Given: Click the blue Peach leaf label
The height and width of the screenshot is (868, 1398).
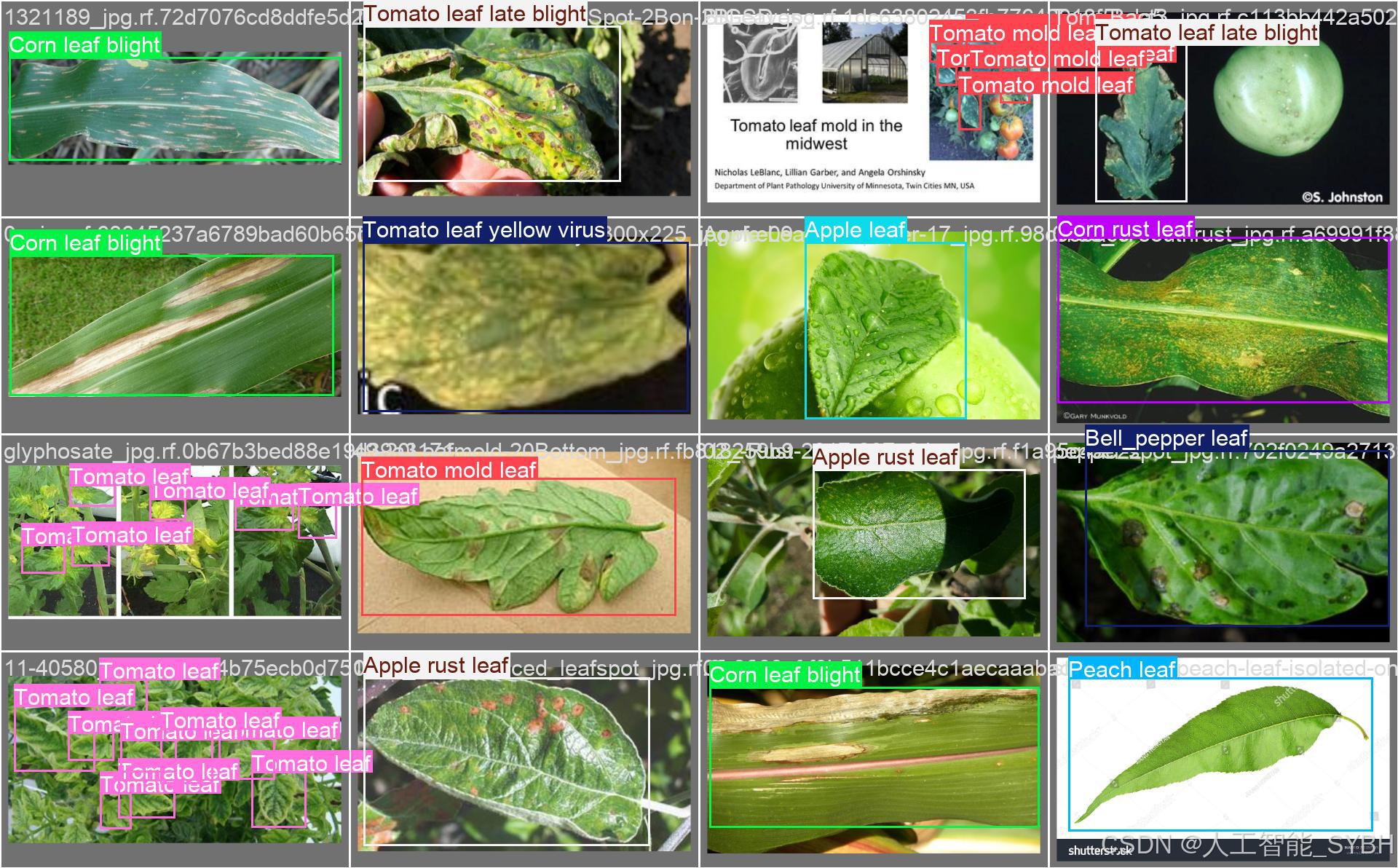Looking at the screenshot, I should (1121, 668).
